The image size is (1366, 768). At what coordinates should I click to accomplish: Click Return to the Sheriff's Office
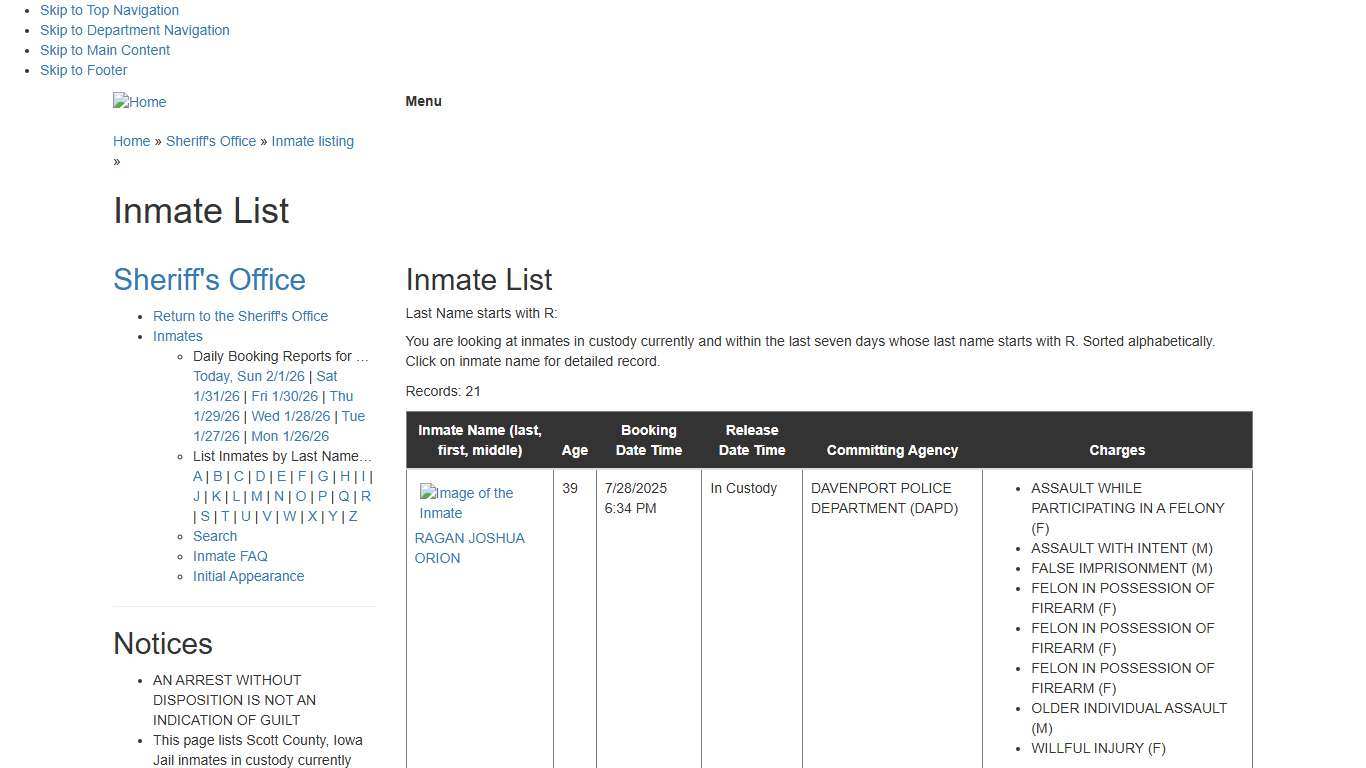pos(240,316)
